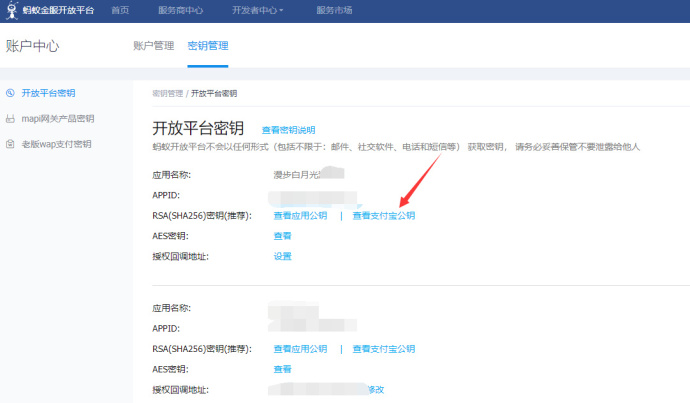Click 查看支付宝公钥 for the first app
The height and width of the screenshot is (403, 690).
[384, 216]
